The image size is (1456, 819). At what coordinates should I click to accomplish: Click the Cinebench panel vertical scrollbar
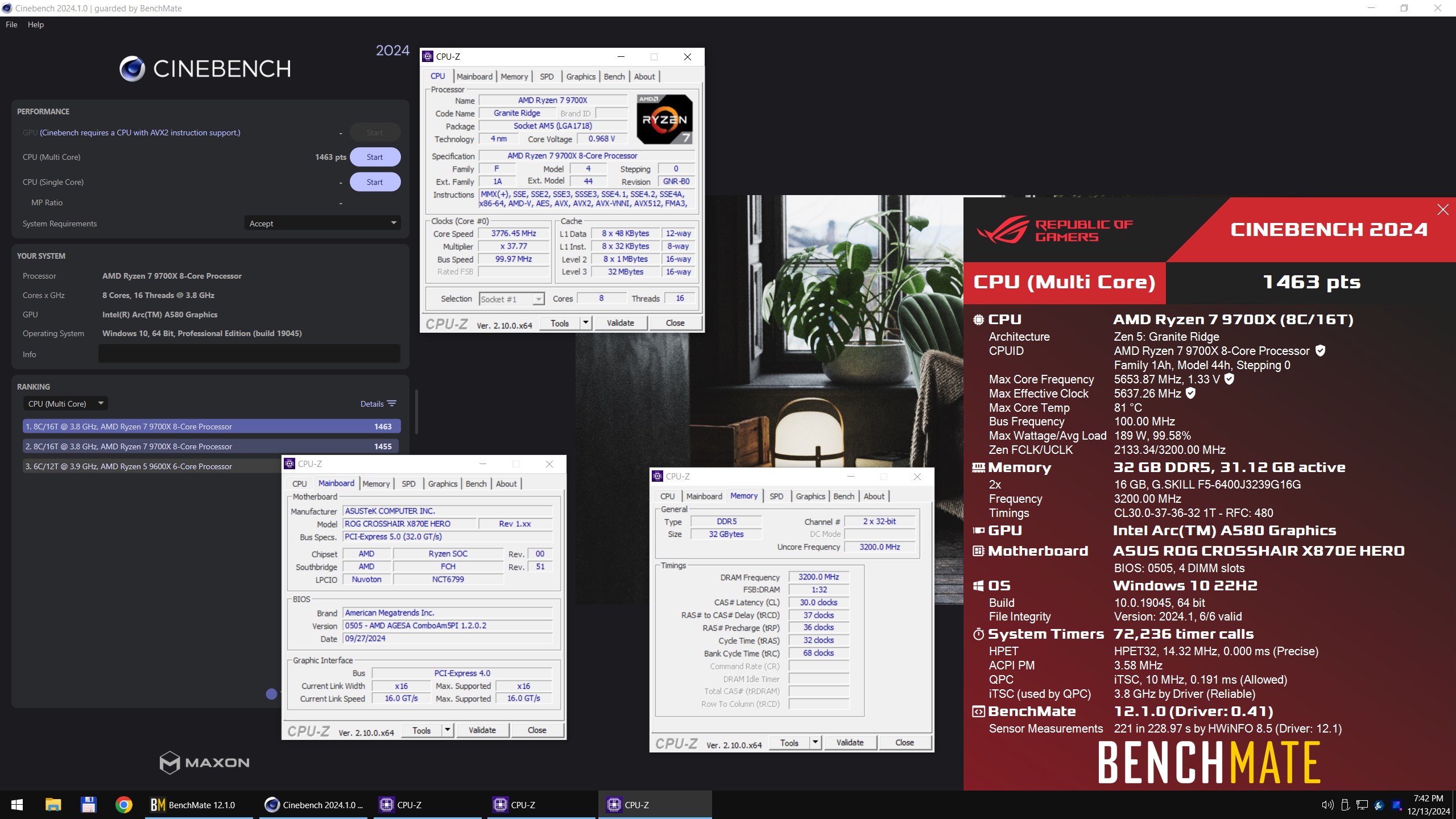pyautogui.click(x=417, y=412)
